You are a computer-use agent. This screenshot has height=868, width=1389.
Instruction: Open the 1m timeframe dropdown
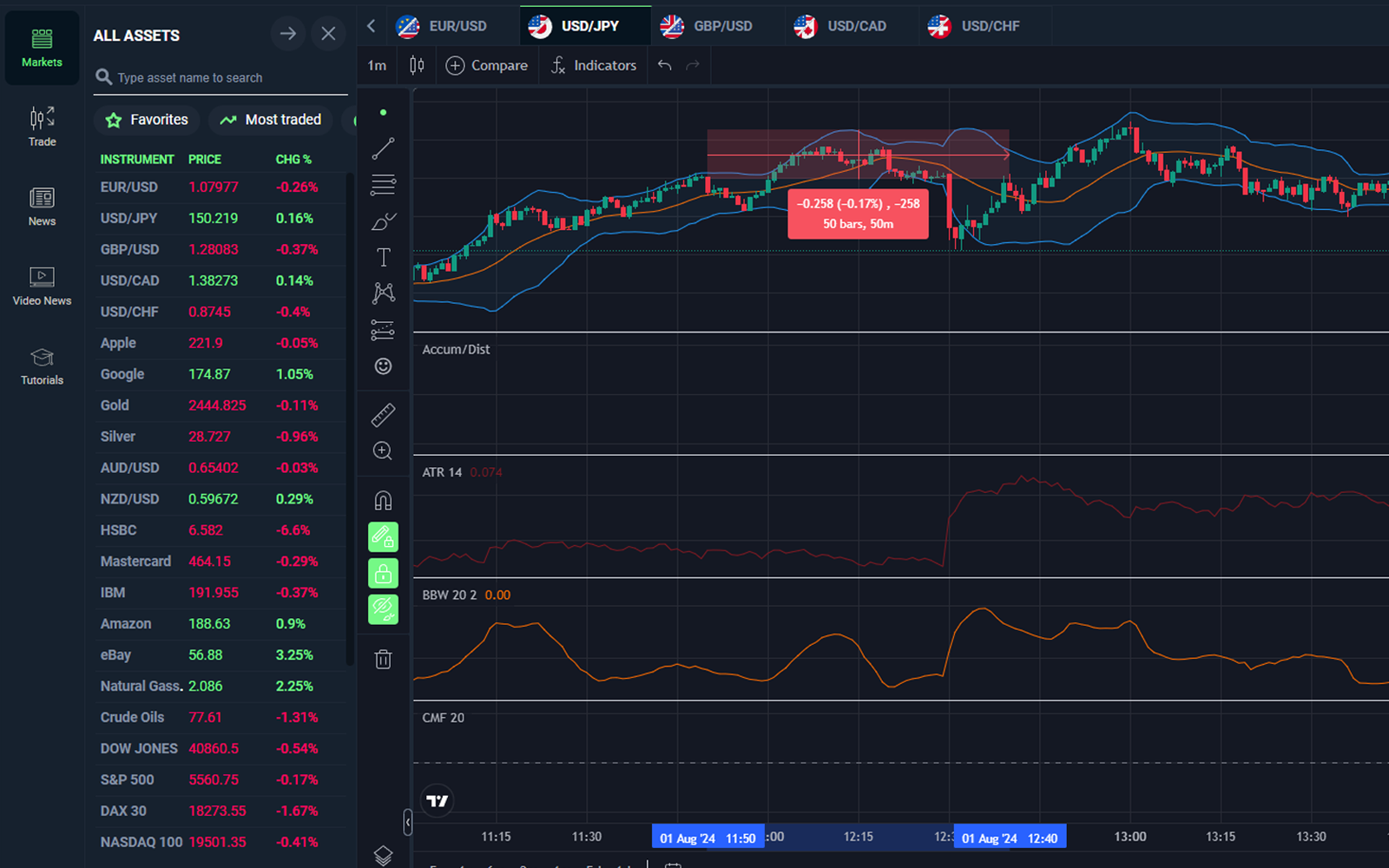coord(377,65)
